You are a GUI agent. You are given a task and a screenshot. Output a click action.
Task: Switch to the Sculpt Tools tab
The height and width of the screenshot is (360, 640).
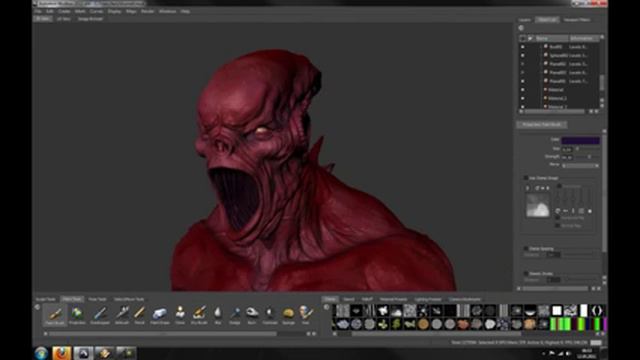point(46,299)
